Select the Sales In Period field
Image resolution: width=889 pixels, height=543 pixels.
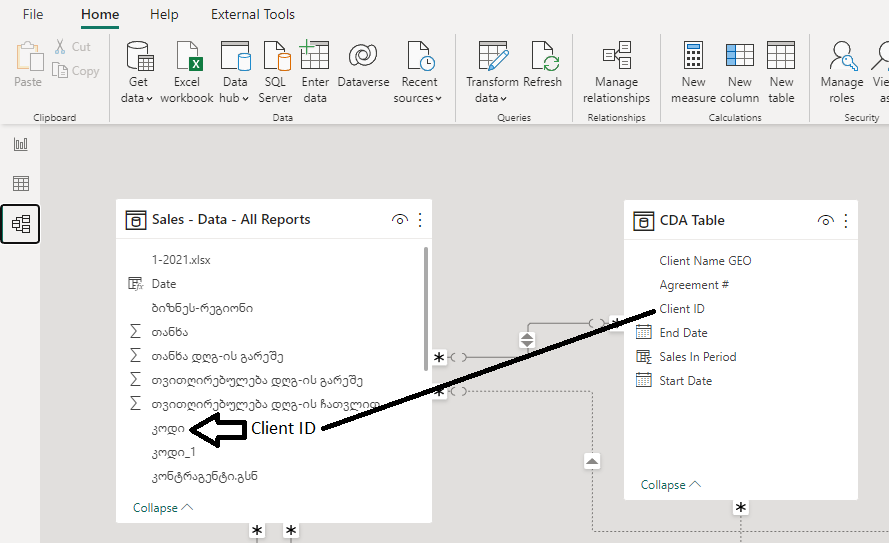697,357
